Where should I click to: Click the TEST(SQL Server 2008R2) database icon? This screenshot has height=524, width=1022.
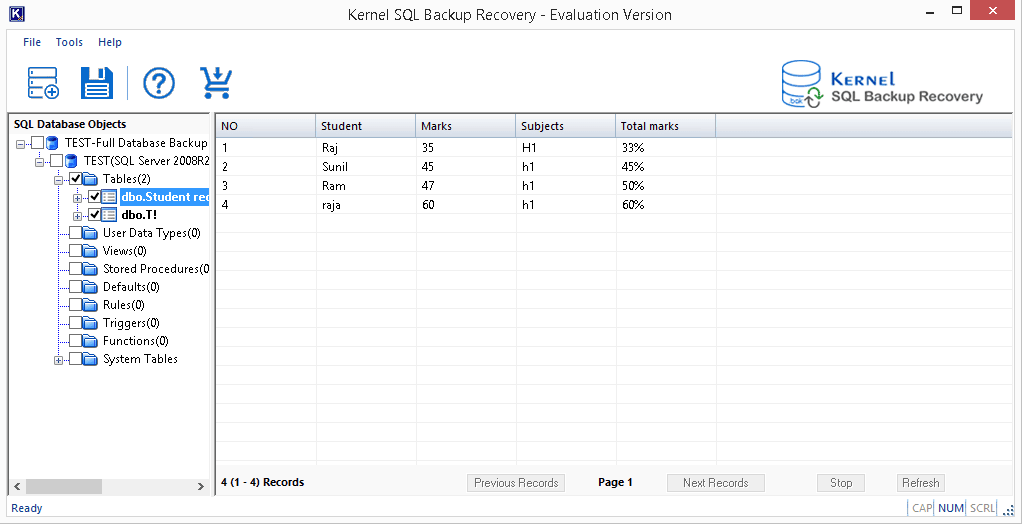tap(71, 160)
